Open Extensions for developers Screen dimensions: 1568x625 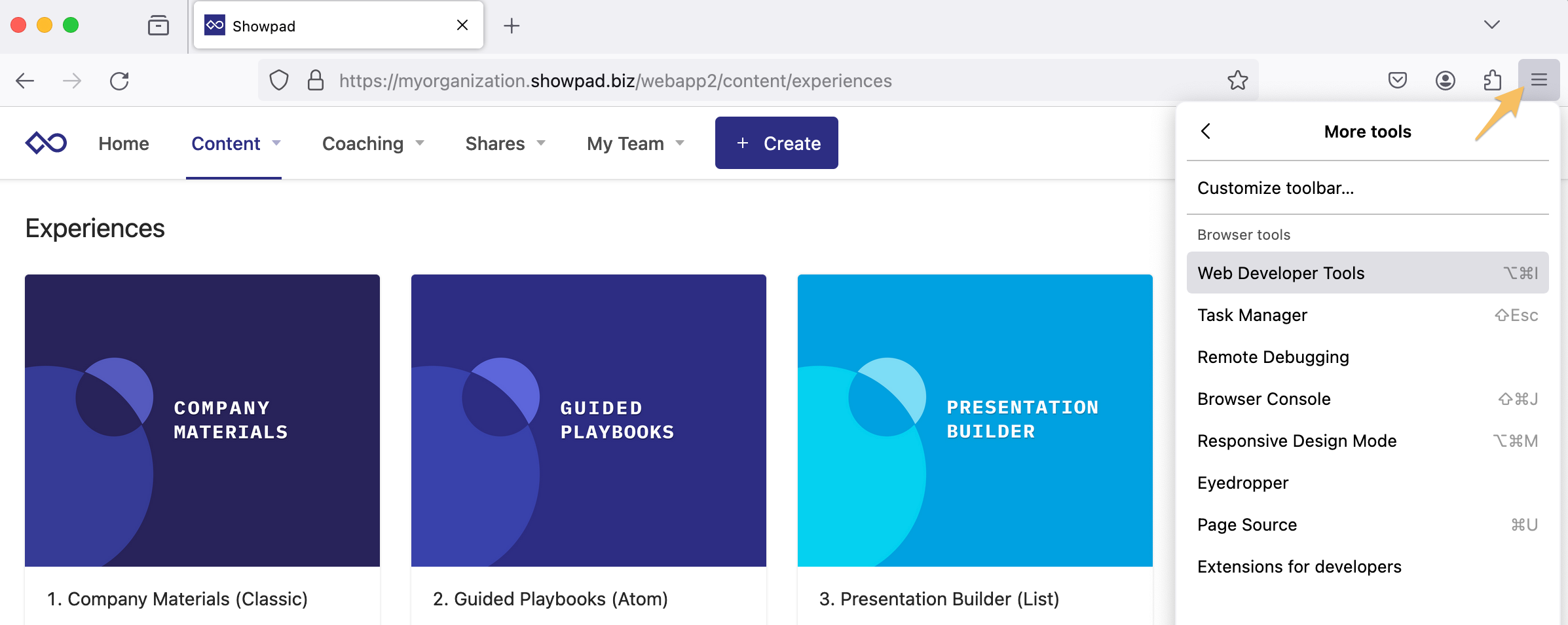(1368, 567)
